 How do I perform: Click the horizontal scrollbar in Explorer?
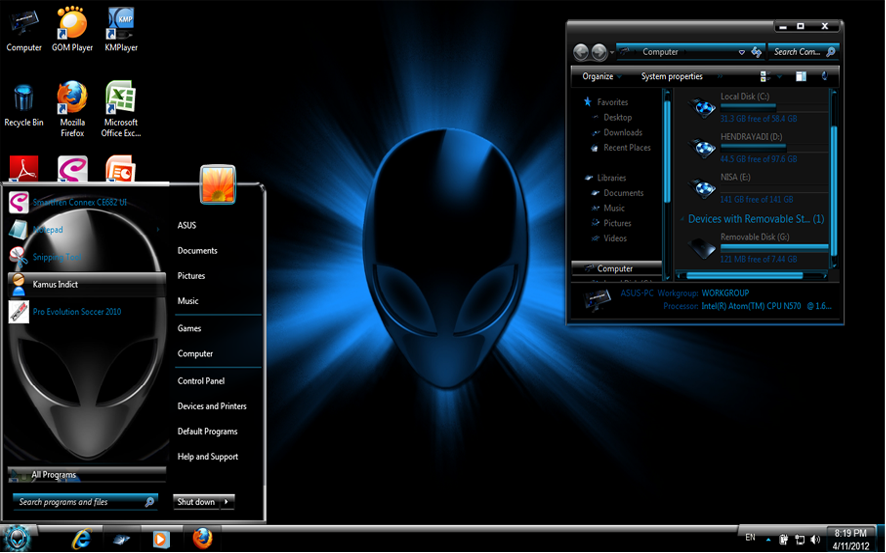[x=744, y=275]
